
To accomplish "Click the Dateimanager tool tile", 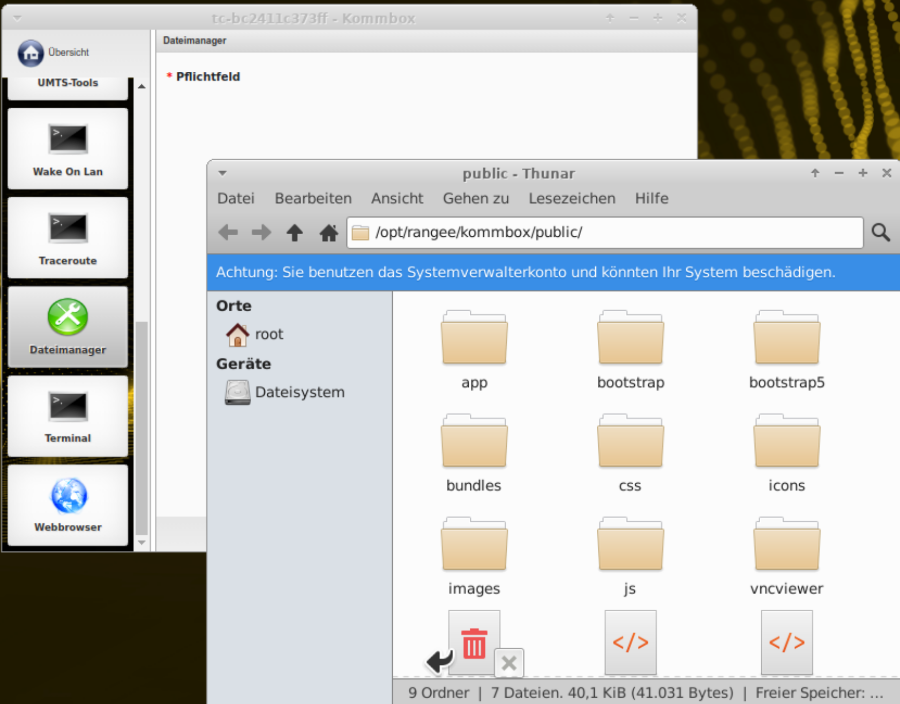I will pos(68,327).
